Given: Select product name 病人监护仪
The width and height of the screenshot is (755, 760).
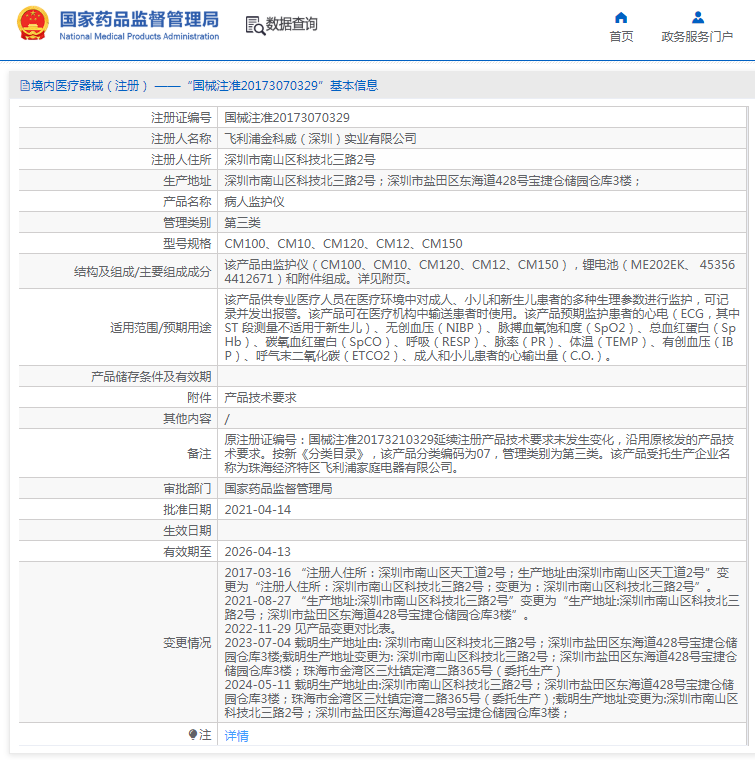Looking at the screenshot, I should click(x=254, y=202).
